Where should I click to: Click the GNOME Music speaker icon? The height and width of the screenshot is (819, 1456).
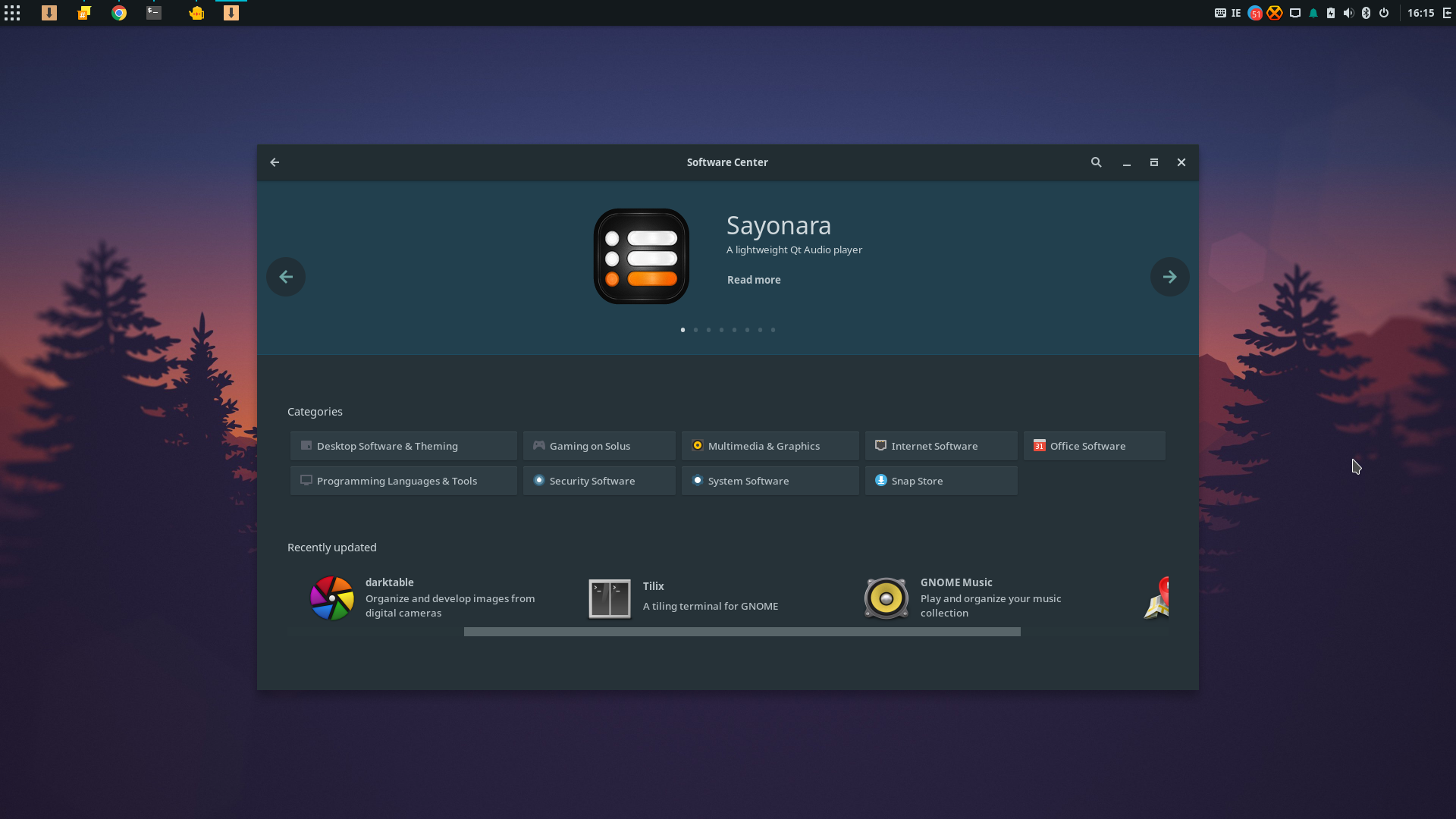[x=886, y=598]
